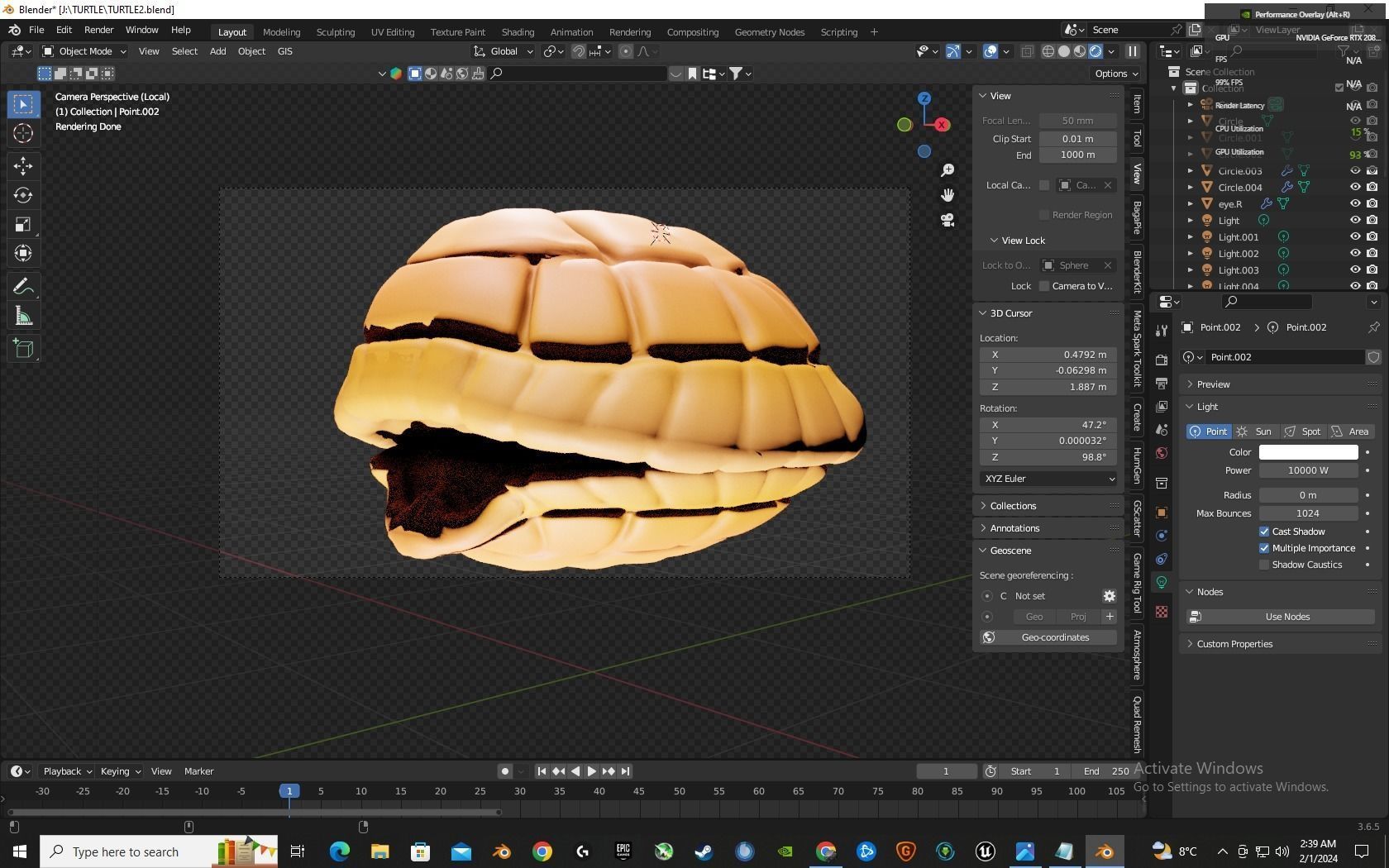Jump to the first frame

[x=542, y=771]
